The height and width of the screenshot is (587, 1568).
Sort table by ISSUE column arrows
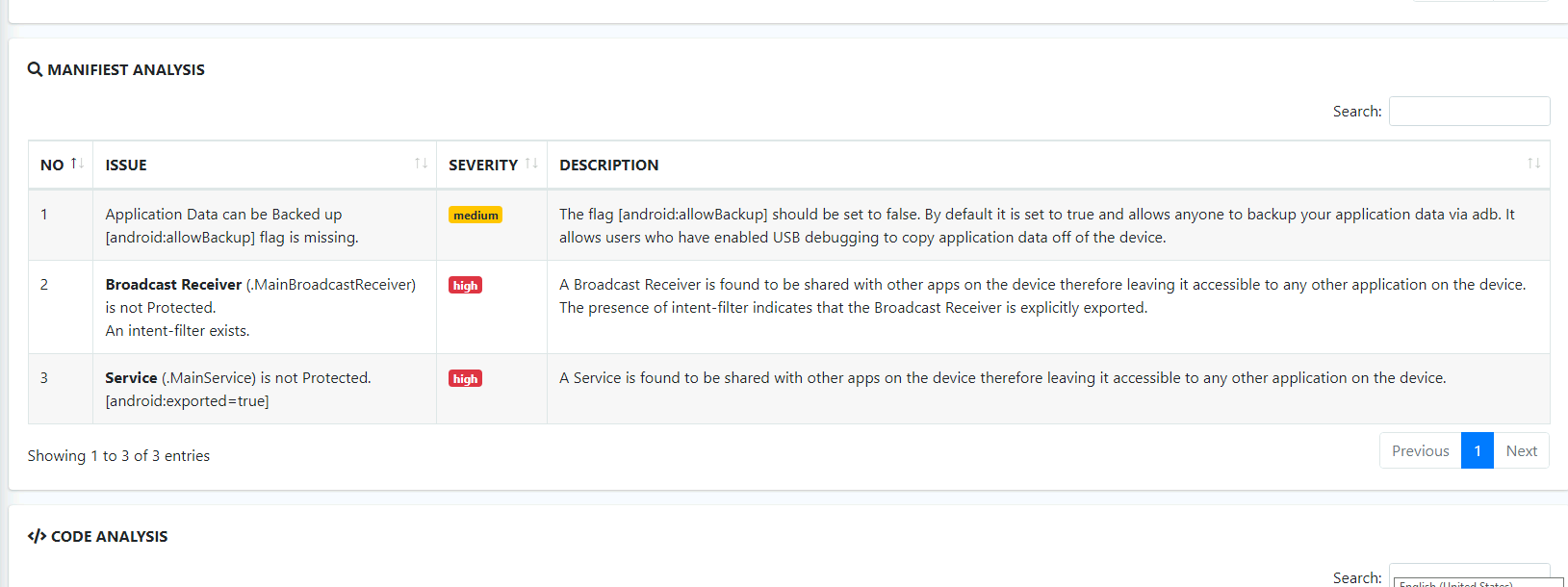pos(421,164)
